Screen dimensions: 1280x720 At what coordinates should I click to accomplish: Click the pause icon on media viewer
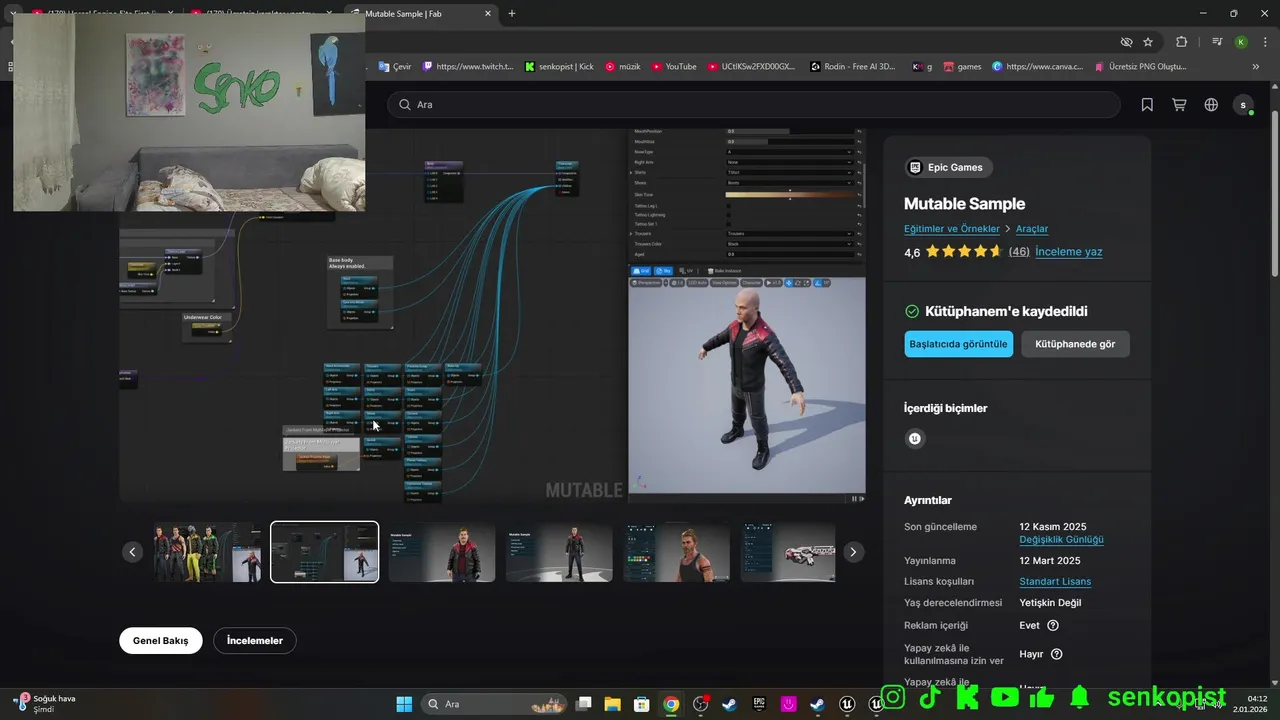pyautogui.click(x=856, y=498)
